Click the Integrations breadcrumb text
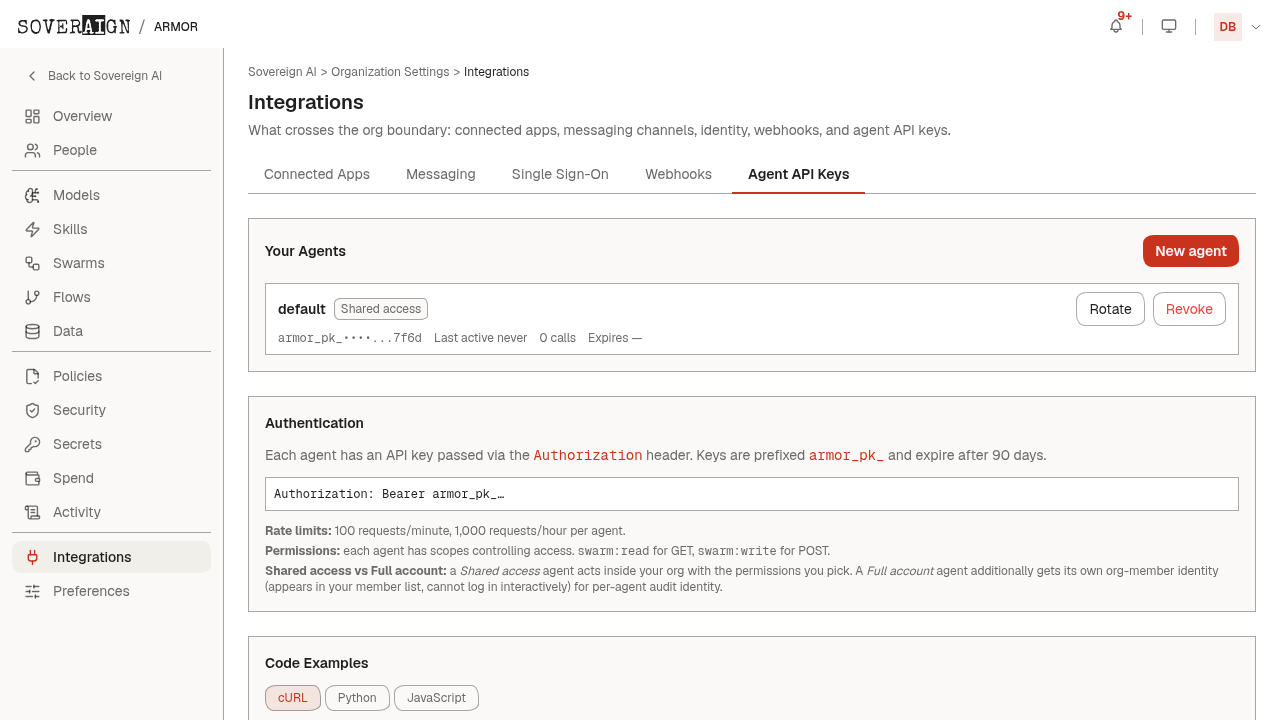The height and width of the screenshot is (720, 1280). point(496,72)
